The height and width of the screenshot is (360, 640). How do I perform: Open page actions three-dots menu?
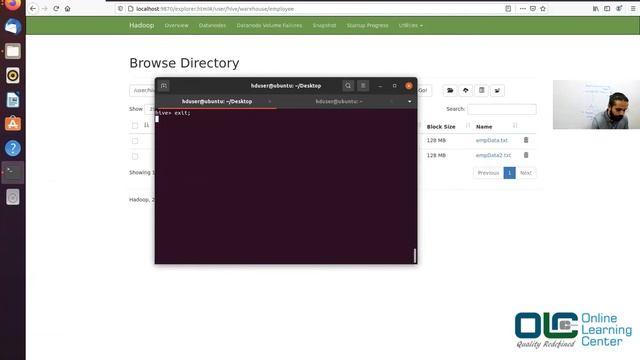pyautogui.click(x=522, y=9)
